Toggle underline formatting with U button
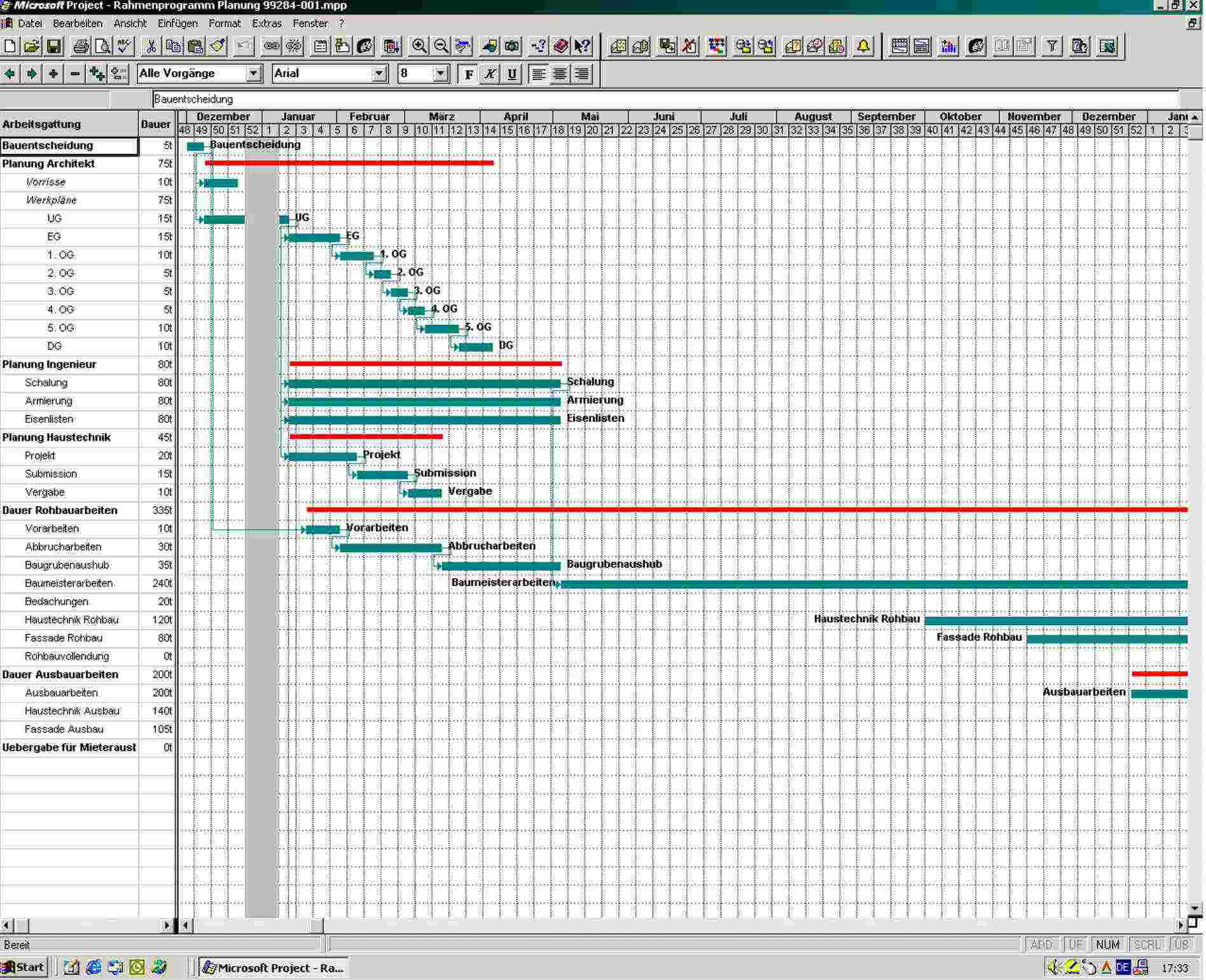The width and height of the screenshot is (1206, 980). 511,74
